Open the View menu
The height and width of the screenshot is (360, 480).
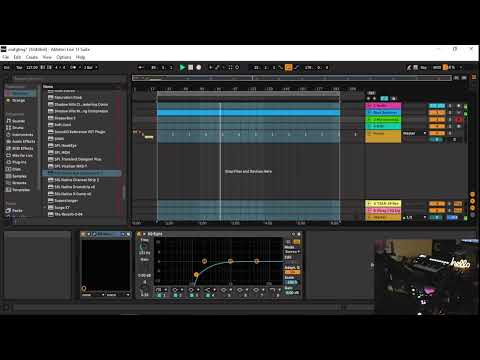click(47, 57)
